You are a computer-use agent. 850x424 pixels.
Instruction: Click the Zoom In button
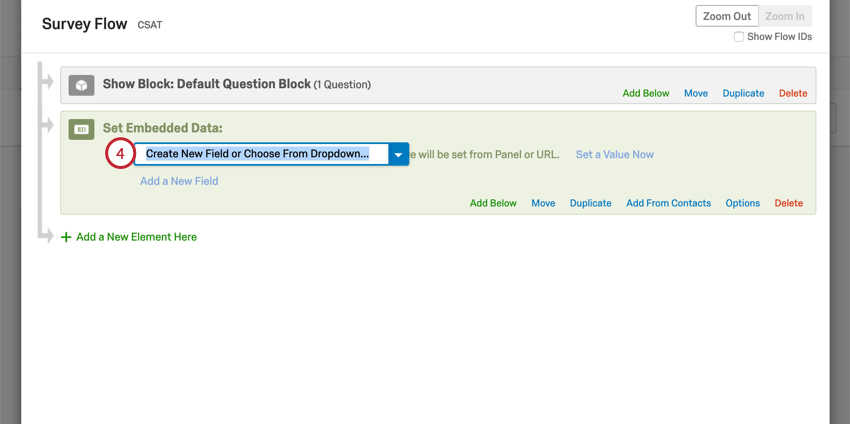(785, 16)
